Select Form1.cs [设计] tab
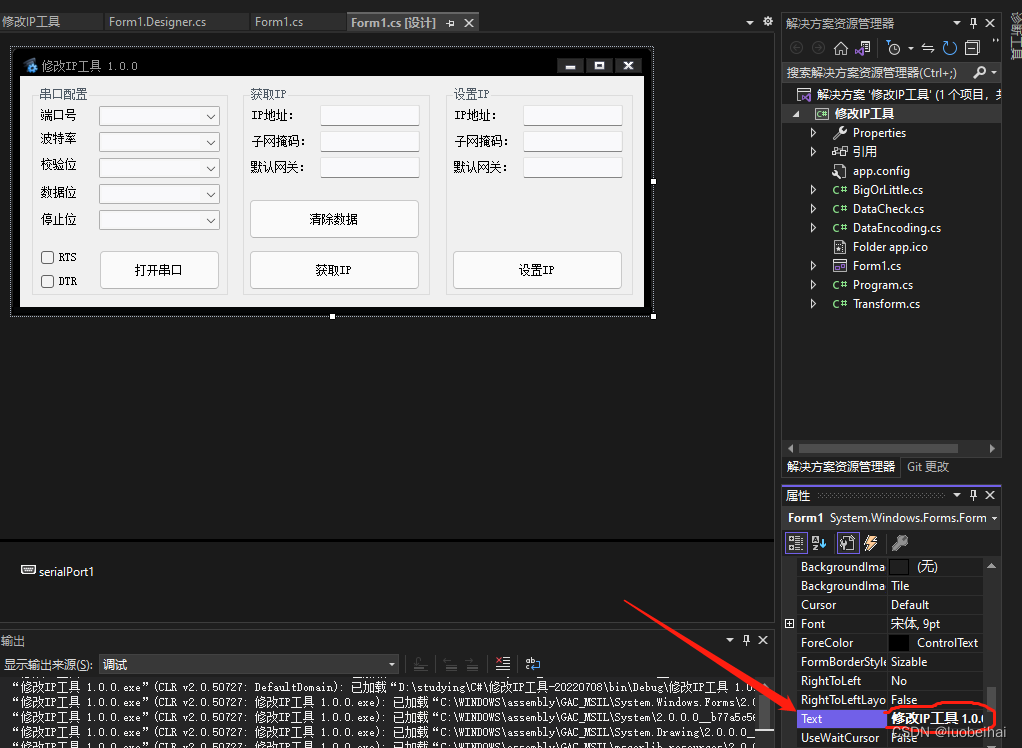1022x748 pixels. point(393,23)
